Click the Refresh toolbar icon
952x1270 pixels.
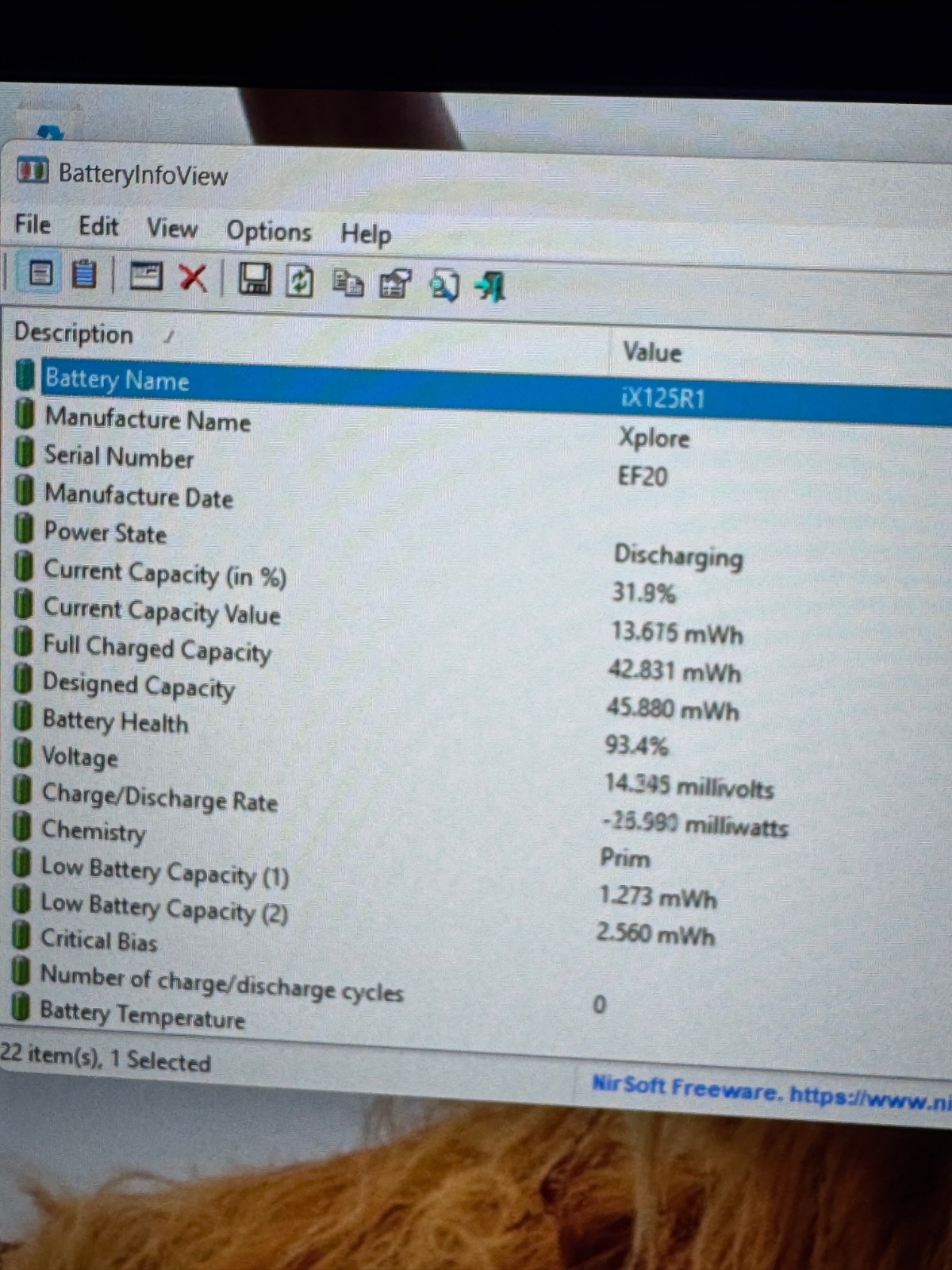(299, 281)
